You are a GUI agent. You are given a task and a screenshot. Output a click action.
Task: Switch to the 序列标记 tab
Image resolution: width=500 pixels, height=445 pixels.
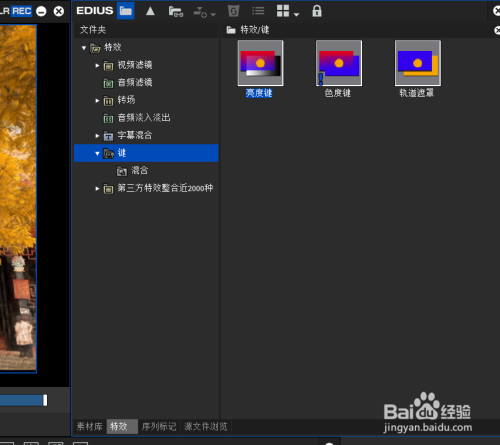click(x=159, y=426)
